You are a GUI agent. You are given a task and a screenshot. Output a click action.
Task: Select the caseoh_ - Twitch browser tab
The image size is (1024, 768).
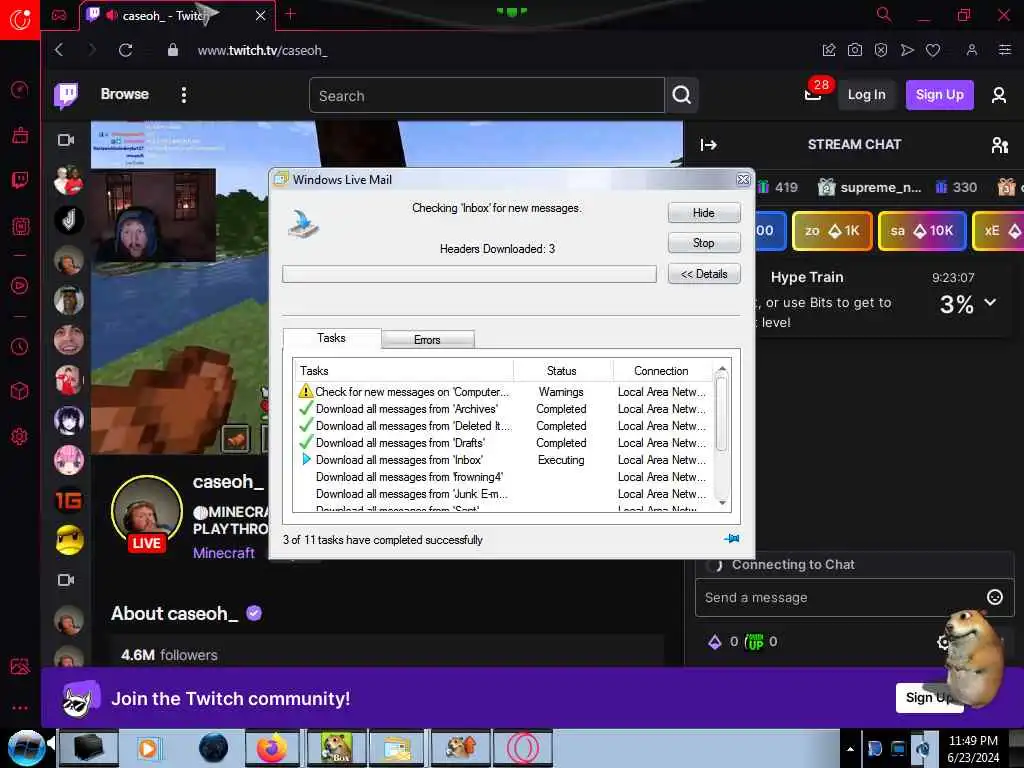click(x=177, y=16)
